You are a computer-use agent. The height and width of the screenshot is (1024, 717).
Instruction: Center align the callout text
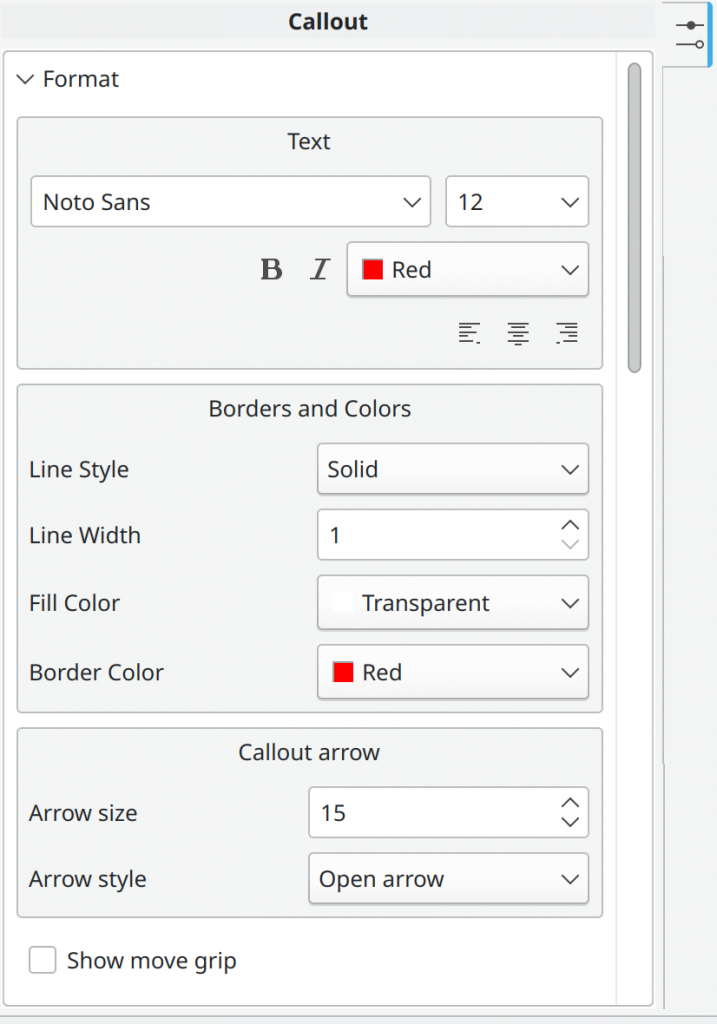pos(518,333)
